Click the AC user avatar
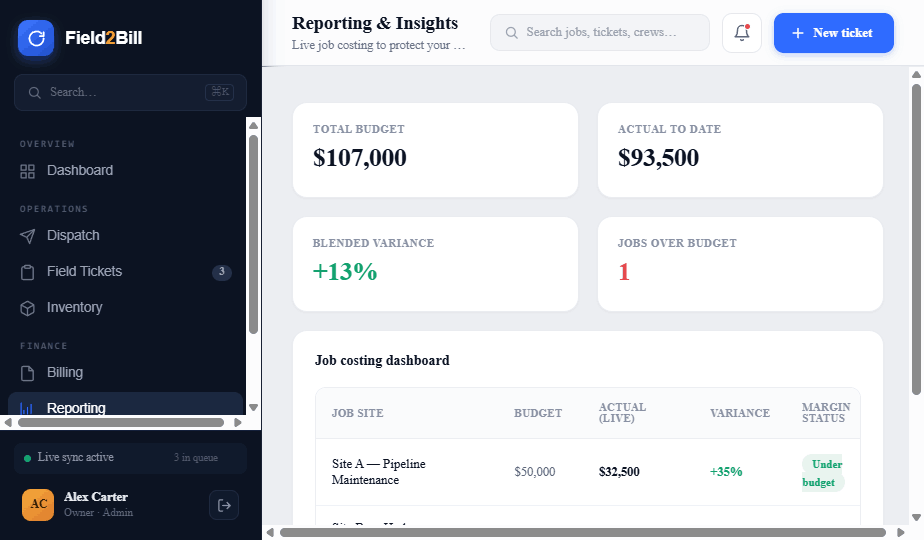Image resolution: width=924 pixels, height=540 pixels. tap(38, 505)
